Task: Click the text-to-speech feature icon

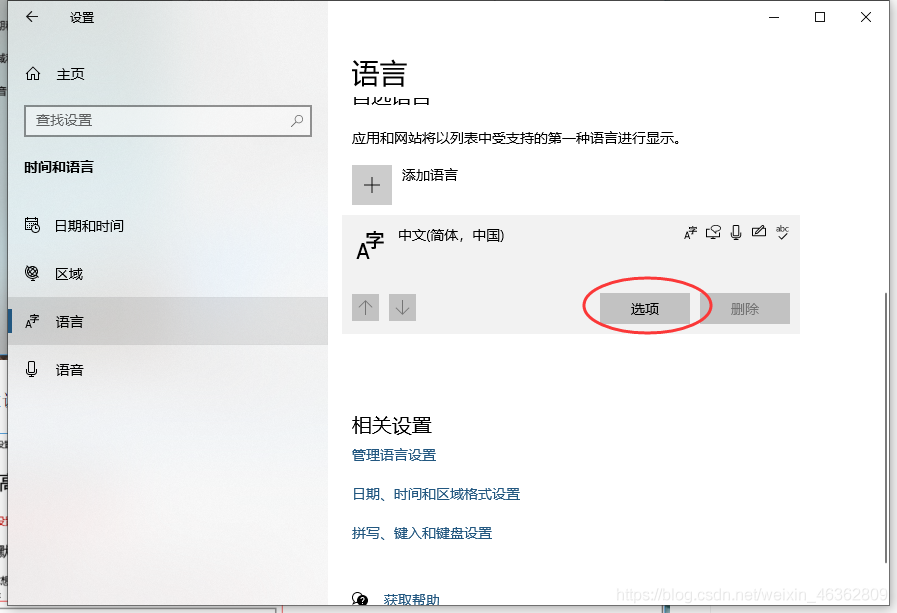Action: tap(713, 232)
